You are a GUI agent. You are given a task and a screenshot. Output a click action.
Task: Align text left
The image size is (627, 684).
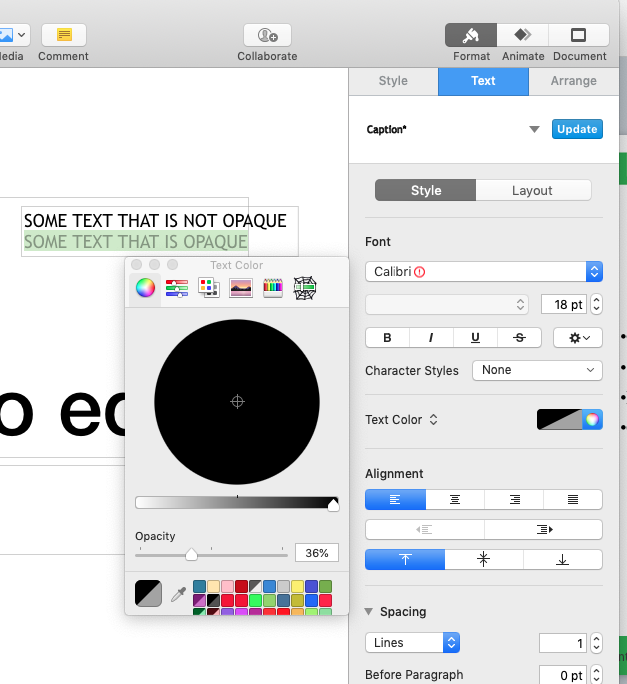click(395, 499)
